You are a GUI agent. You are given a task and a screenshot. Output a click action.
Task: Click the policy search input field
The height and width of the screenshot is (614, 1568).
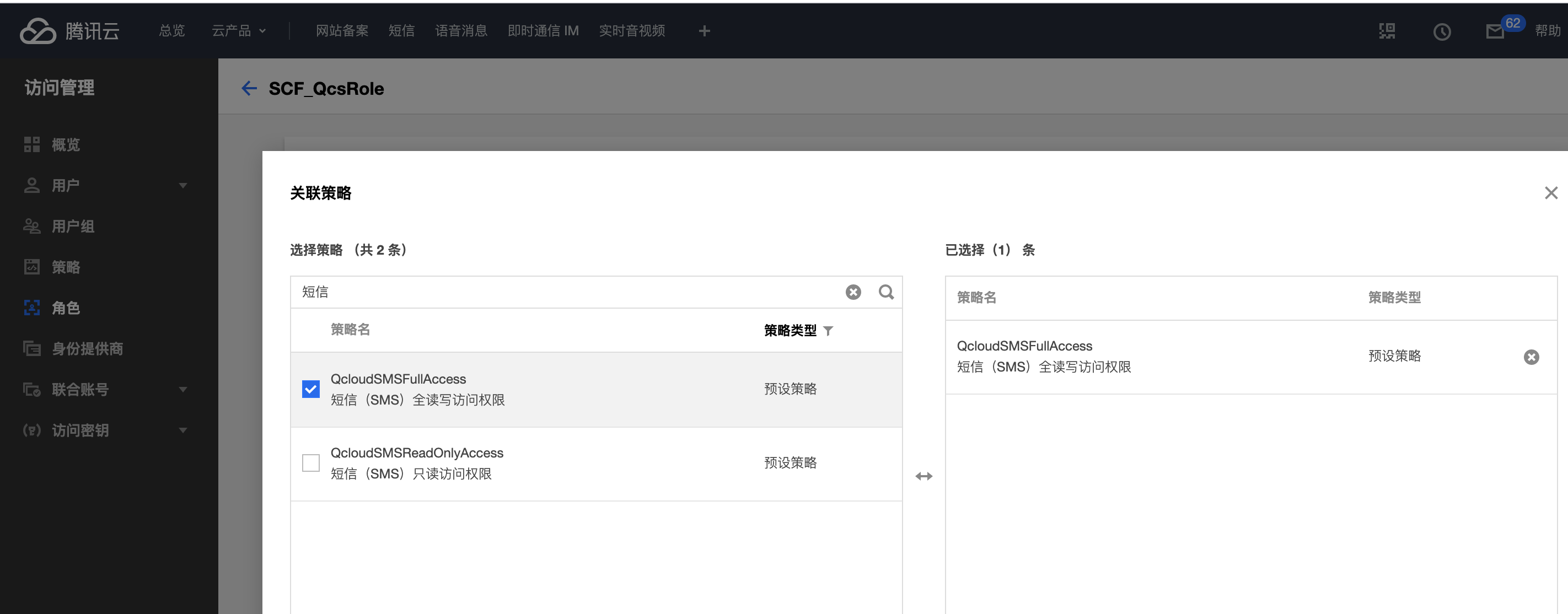tap(566, 292)
